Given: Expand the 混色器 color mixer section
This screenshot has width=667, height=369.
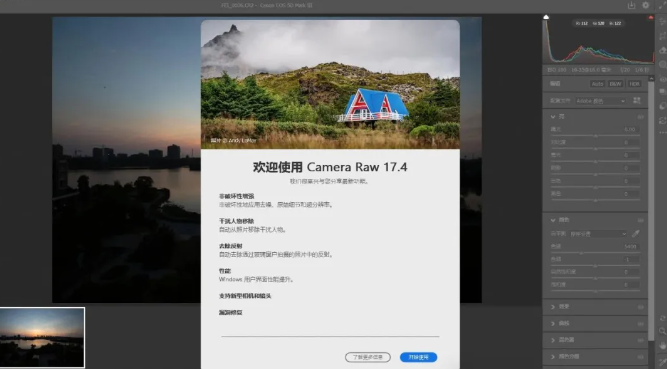Looking at the screenshot, I should [x=595, y=340].
